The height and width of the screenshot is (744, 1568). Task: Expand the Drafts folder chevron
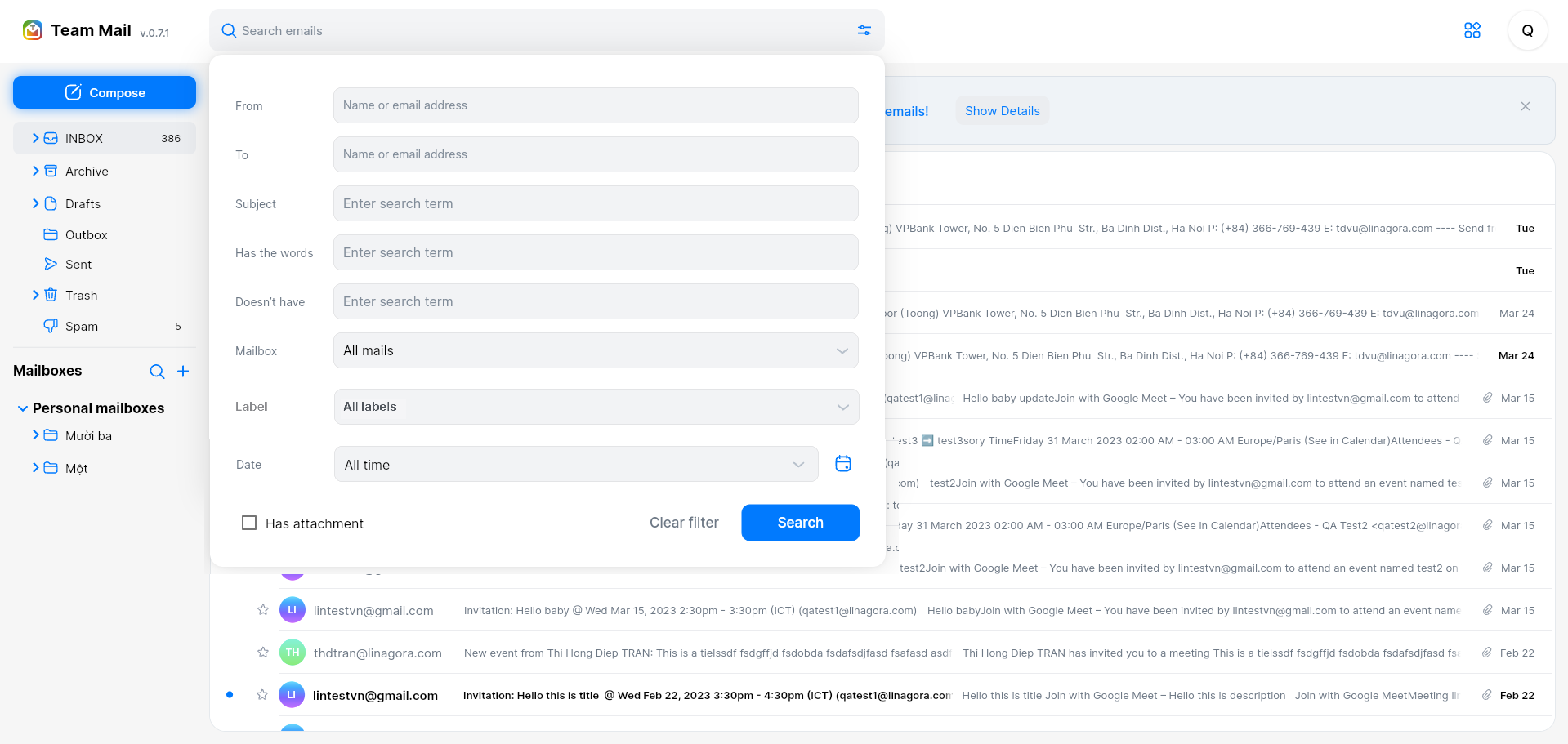tap(35, 204)
